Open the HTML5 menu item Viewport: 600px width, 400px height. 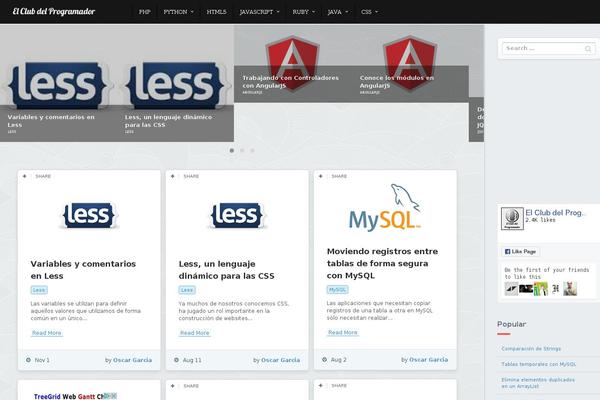pos(216,12)
